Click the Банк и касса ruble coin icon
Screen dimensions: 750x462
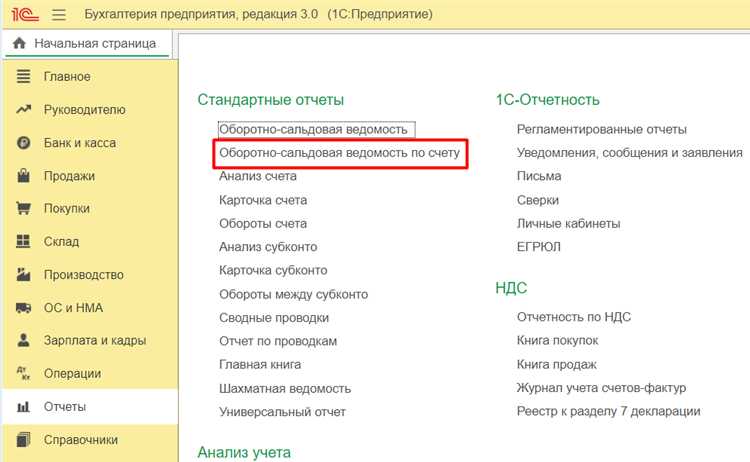pyautogui.click(x=23, y=143)
